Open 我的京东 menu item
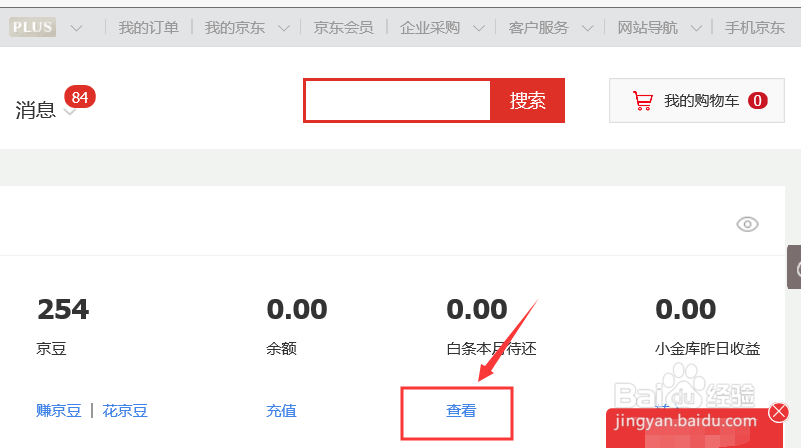801x448 pixels. [x=234, y=28]
